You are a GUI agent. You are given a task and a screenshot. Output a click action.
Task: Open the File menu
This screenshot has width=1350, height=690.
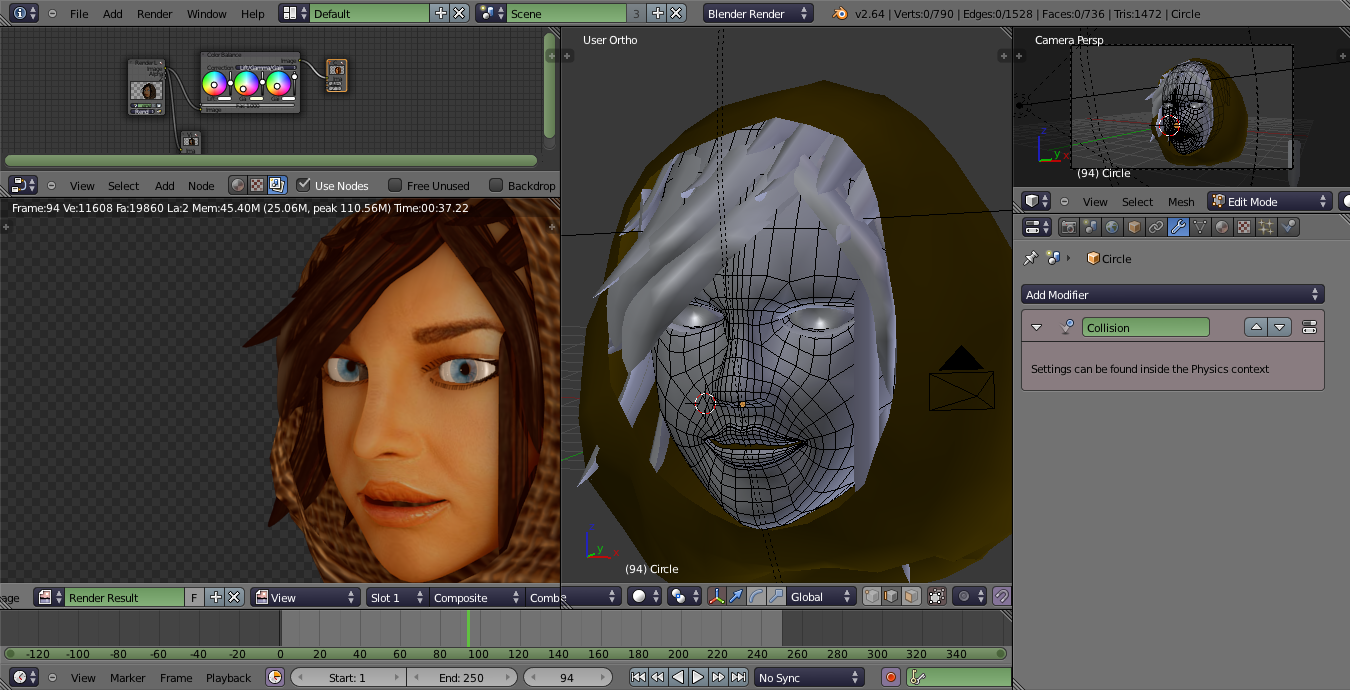tap(79, 14)
